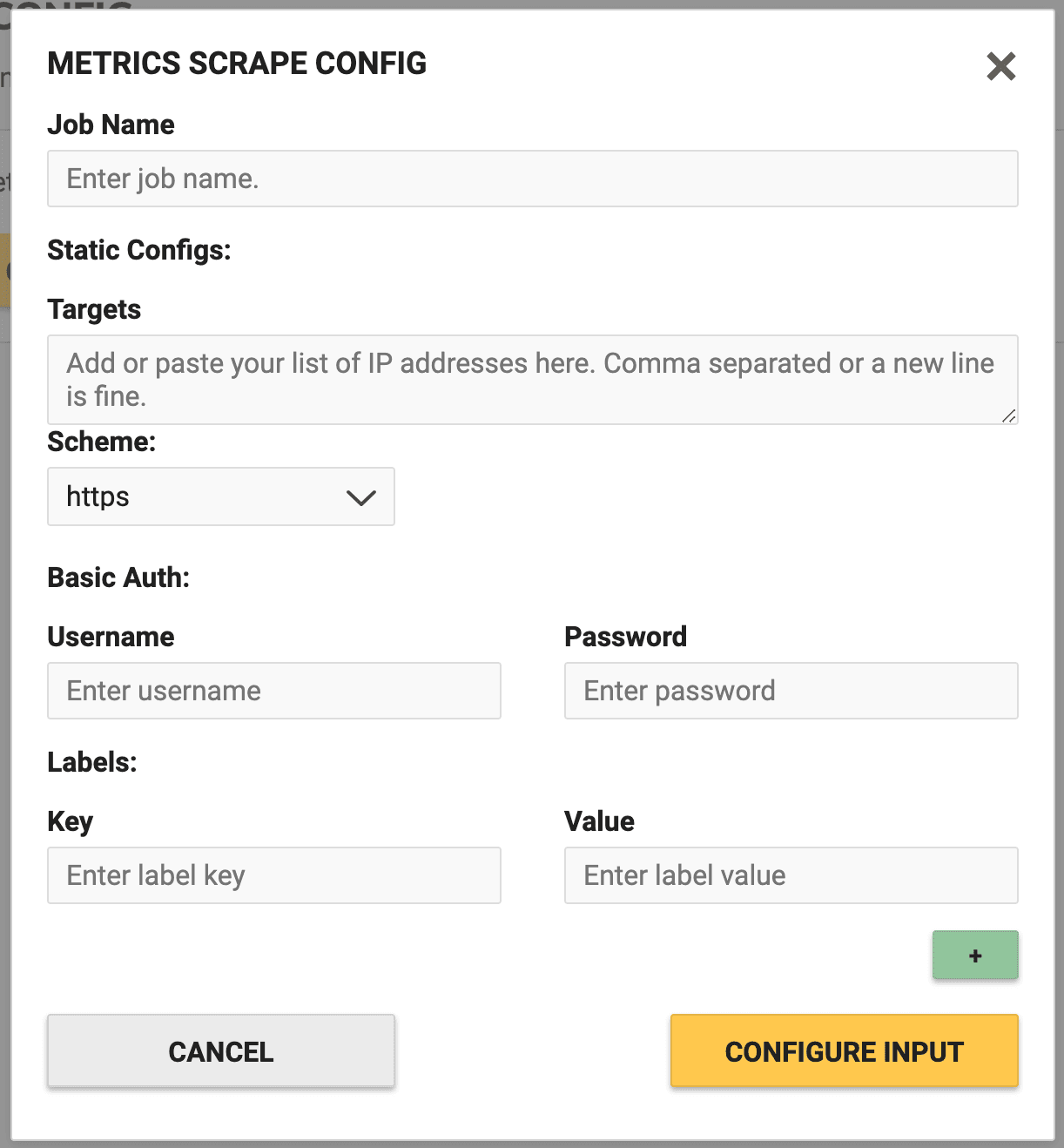
Task: Click the Configure Input button
Action: [843, 1050]
